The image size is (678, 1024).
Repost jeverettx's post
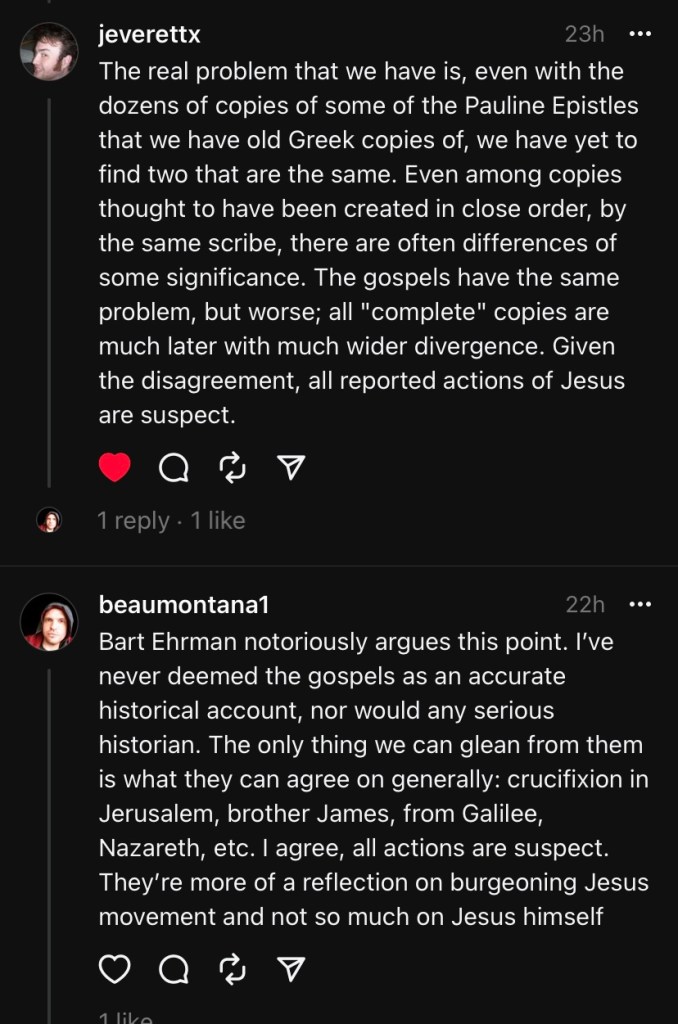click(x=231, y=467)
